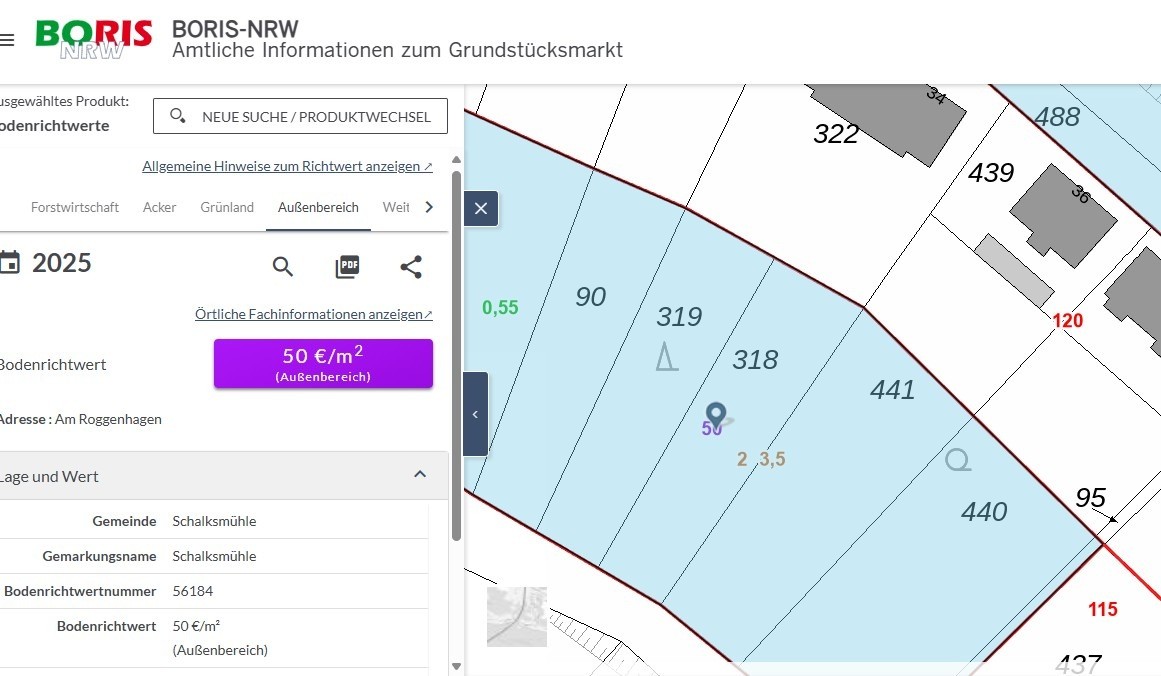Select the Grünland tab
This screenshot has width=1161, height=676.
(x=227, y=207)
